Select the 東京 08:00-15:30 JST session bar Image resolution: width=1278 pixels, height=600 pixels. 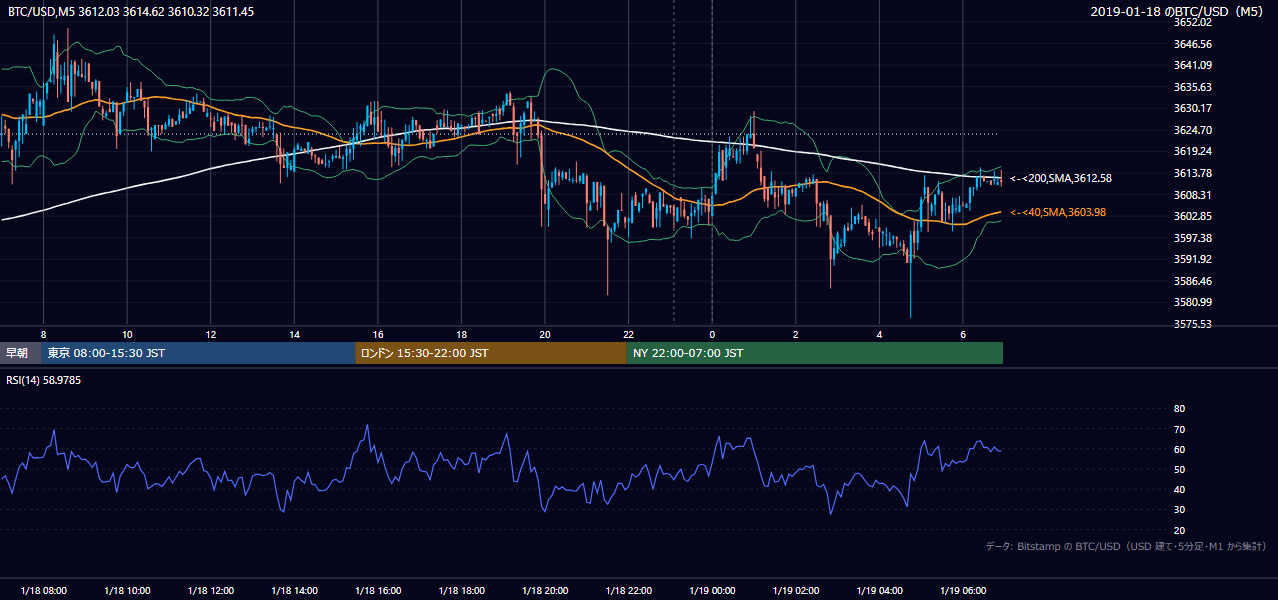coord(198,353)
